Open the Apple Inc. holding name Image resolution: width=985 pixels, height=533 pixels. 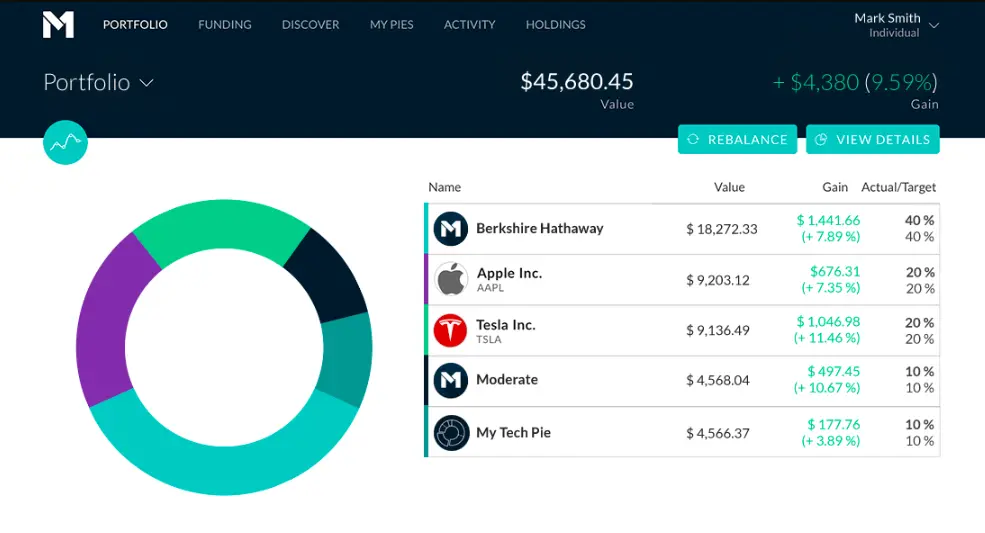pyautogui.click(x=509, y=273)
